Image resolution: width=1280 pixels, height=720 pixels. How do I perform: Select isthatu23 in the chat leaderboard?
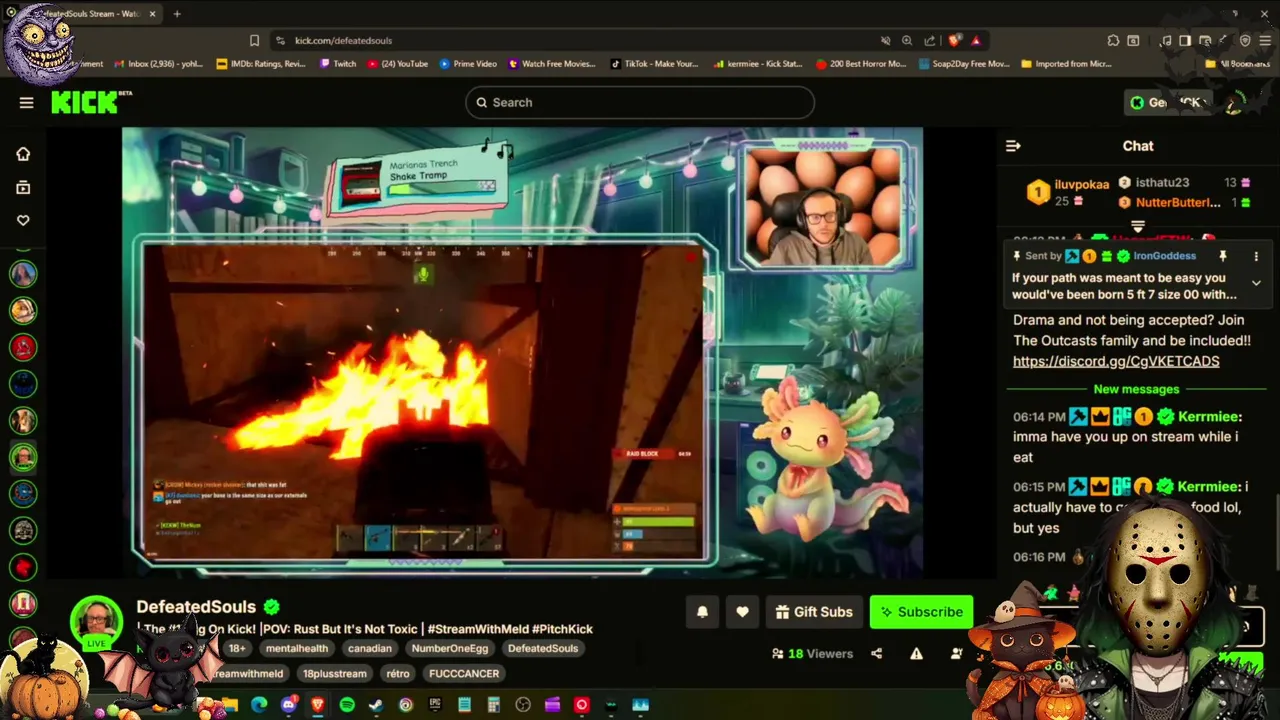pyautogui.click(x=1162, y=183)
